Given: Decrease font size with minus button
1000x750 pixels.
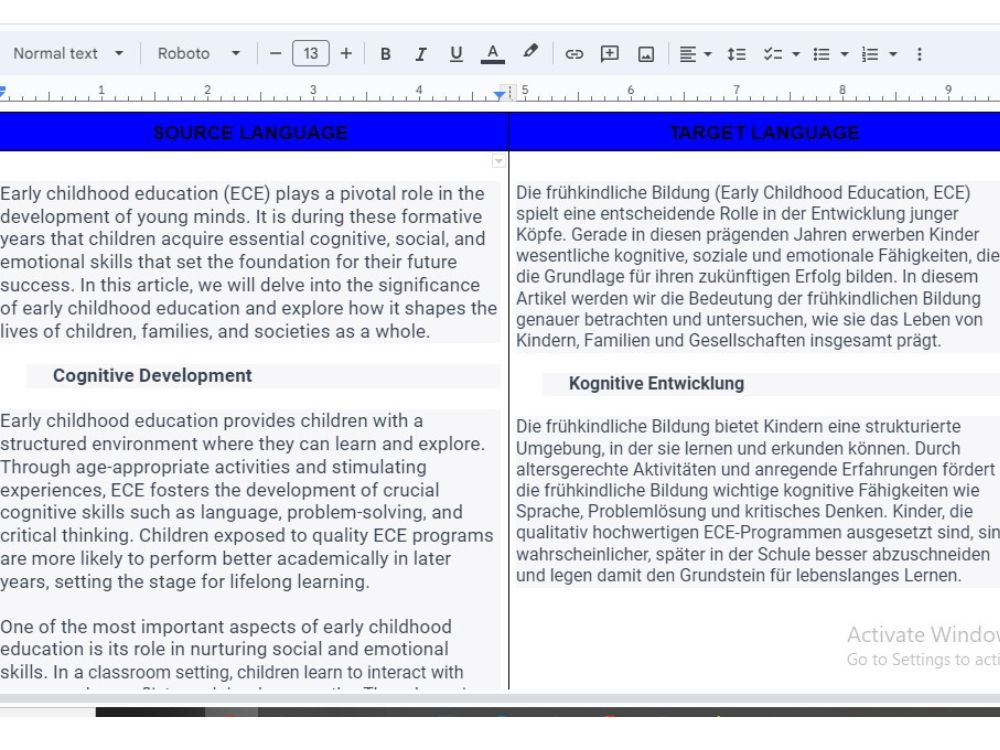Looking at the screenshot, I should click(276, 54).
